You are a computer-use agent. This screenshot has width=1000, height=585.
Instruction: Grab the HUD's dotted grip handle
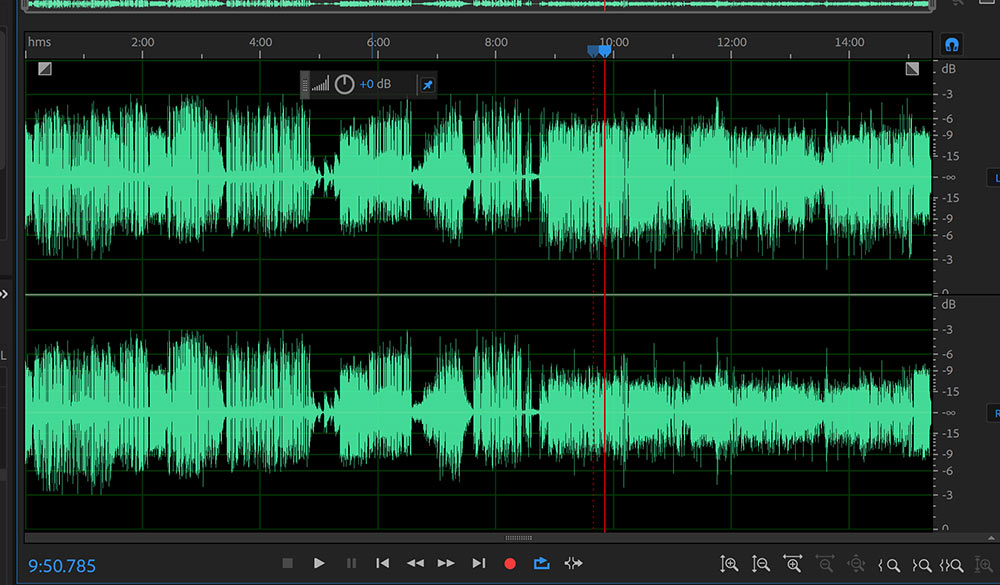click(x=305, y=85)
